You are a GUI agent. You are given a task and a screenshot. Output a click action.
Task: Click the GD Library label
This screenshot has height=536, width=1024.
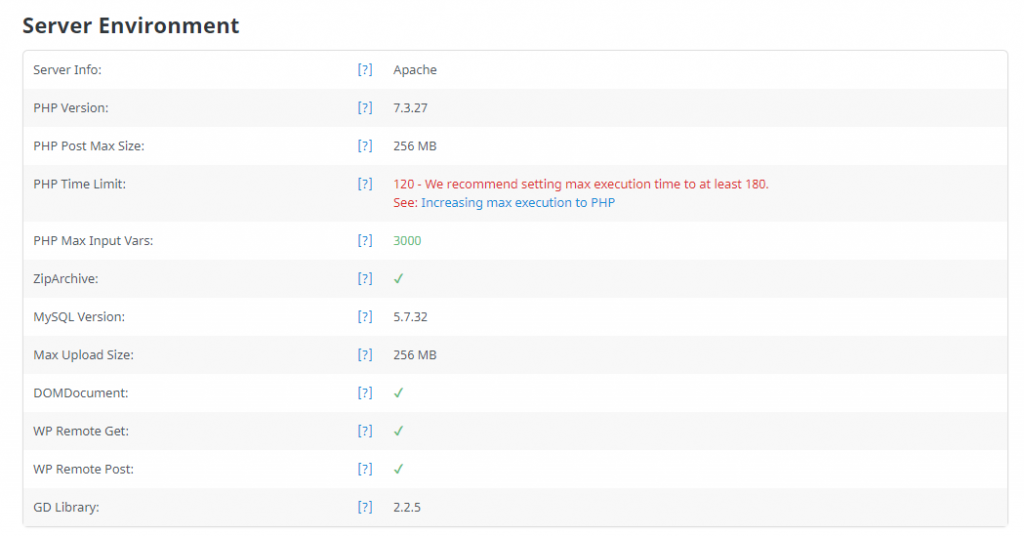coord(66,507)
